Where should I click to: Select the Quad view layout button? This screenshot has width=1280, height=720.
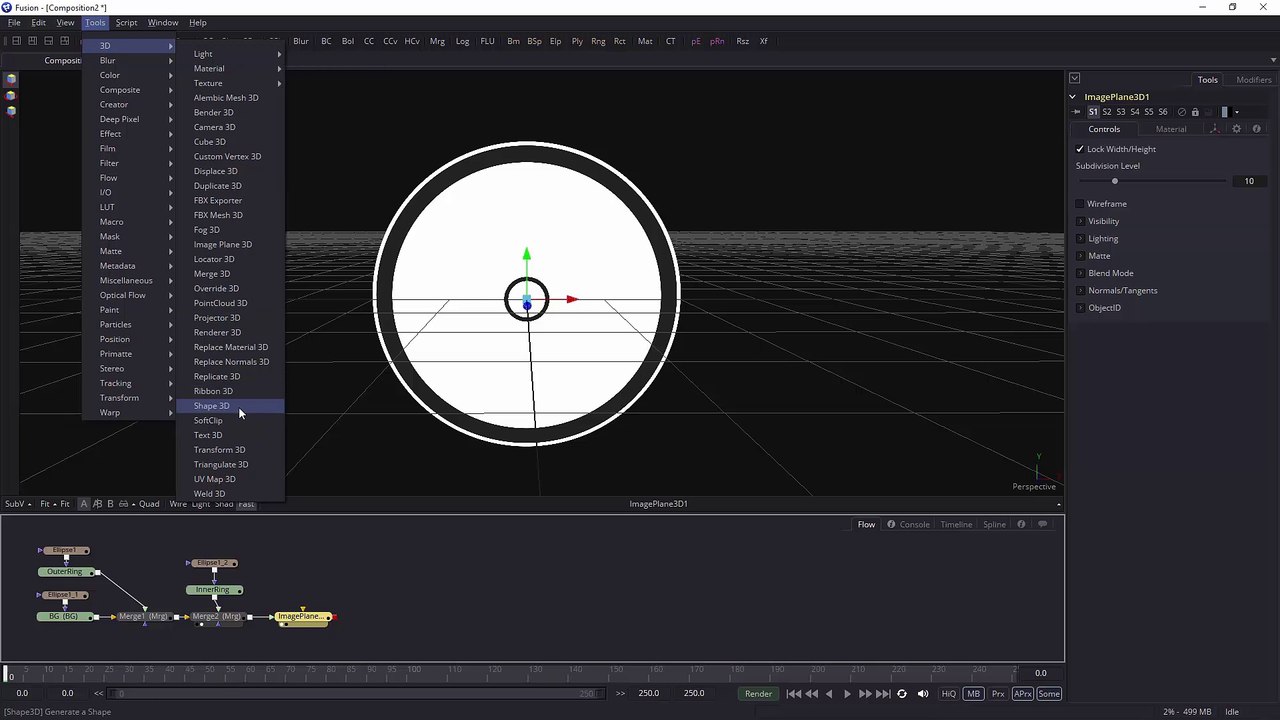pyautogui.click(x=149, y=504)
